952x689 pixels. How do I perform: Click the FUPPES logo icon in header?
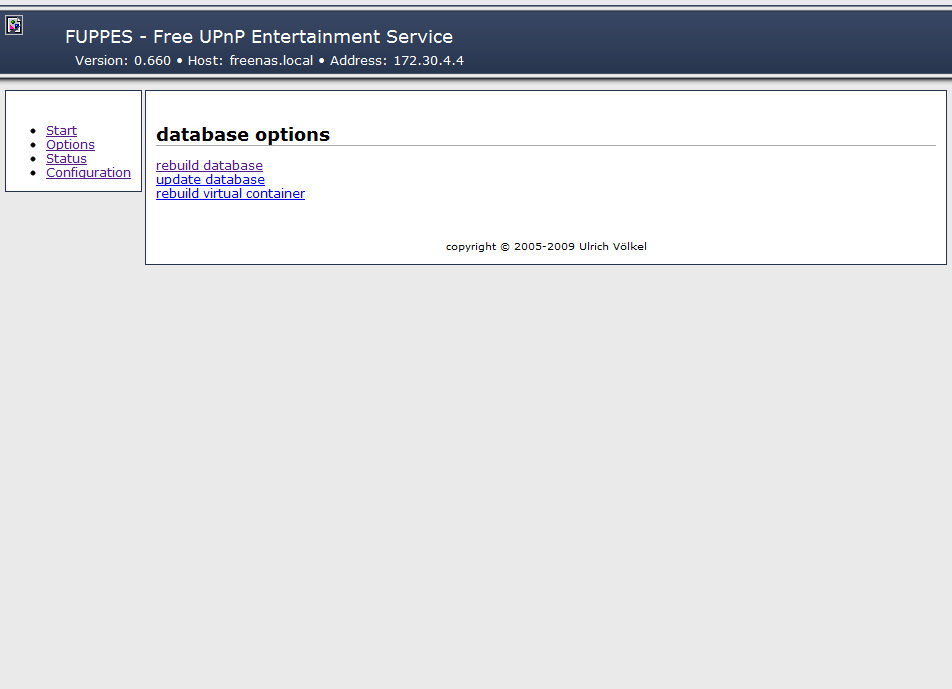click(x=14, y=25)
